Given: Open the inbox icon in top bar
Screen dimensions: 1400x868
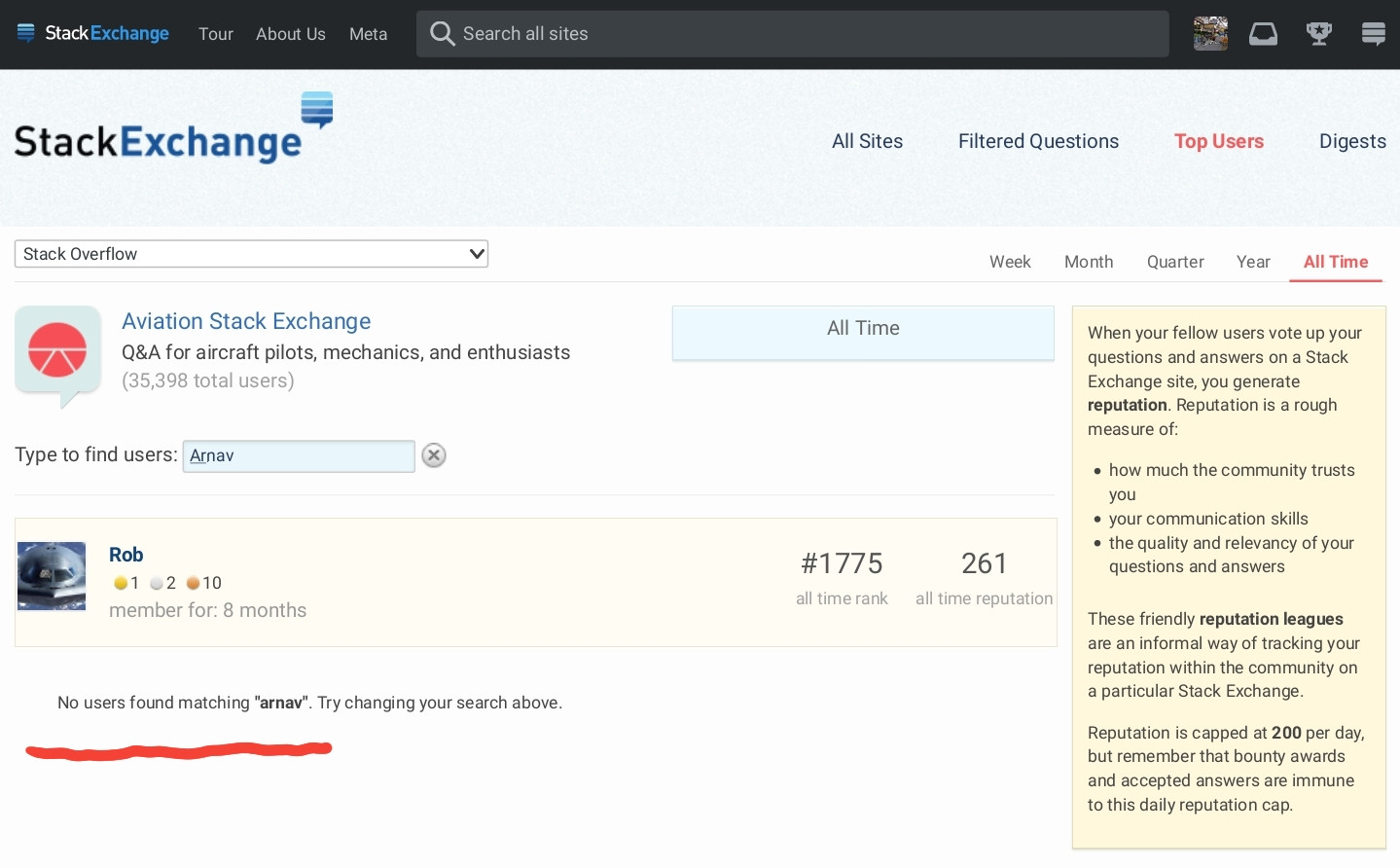Looking at the screenshot, I should point(1263,34).
